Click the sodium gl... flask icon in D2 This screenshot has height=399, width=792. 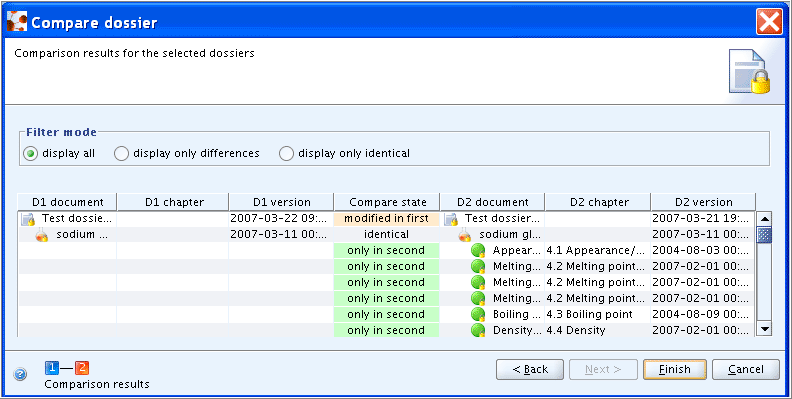(x=465, y=235)
